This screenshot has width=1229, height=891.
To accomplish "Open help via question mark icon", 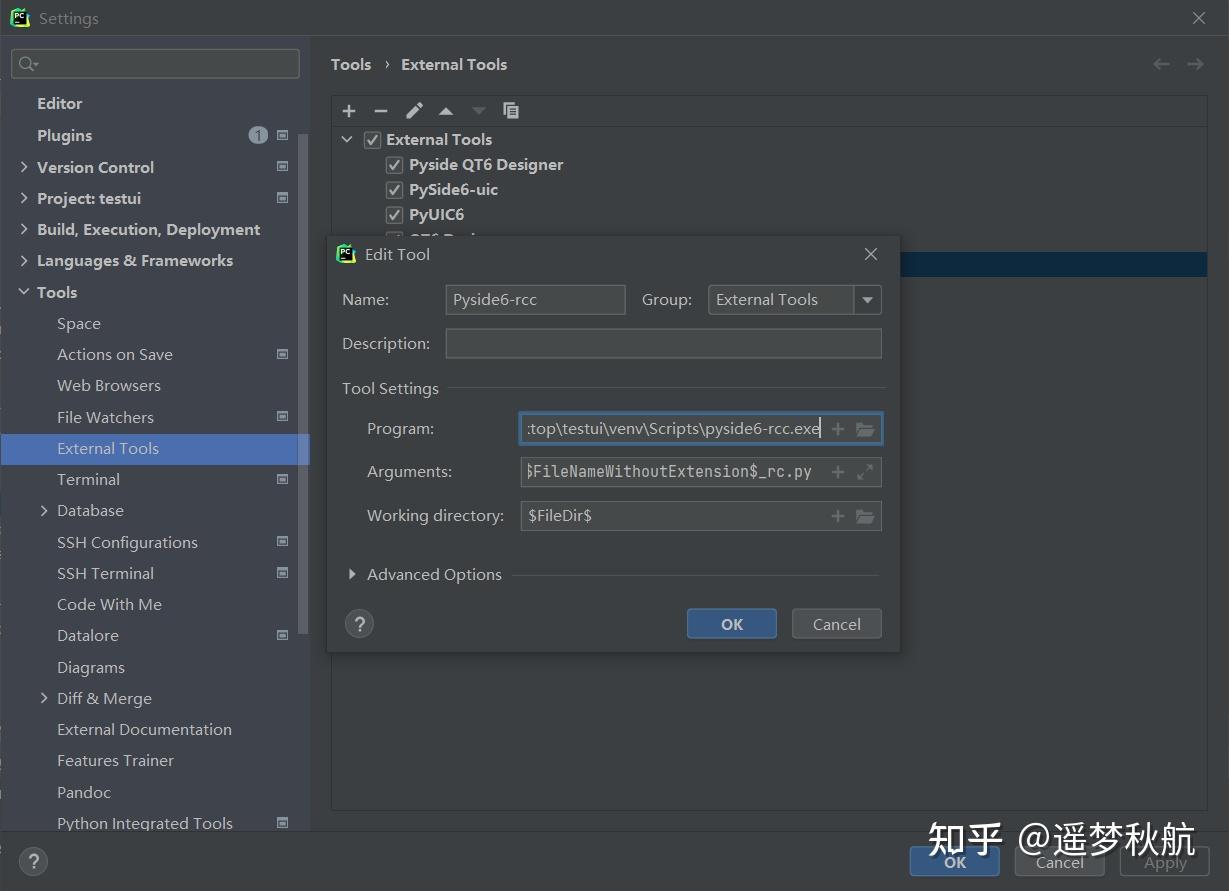I will coord(359,623).
